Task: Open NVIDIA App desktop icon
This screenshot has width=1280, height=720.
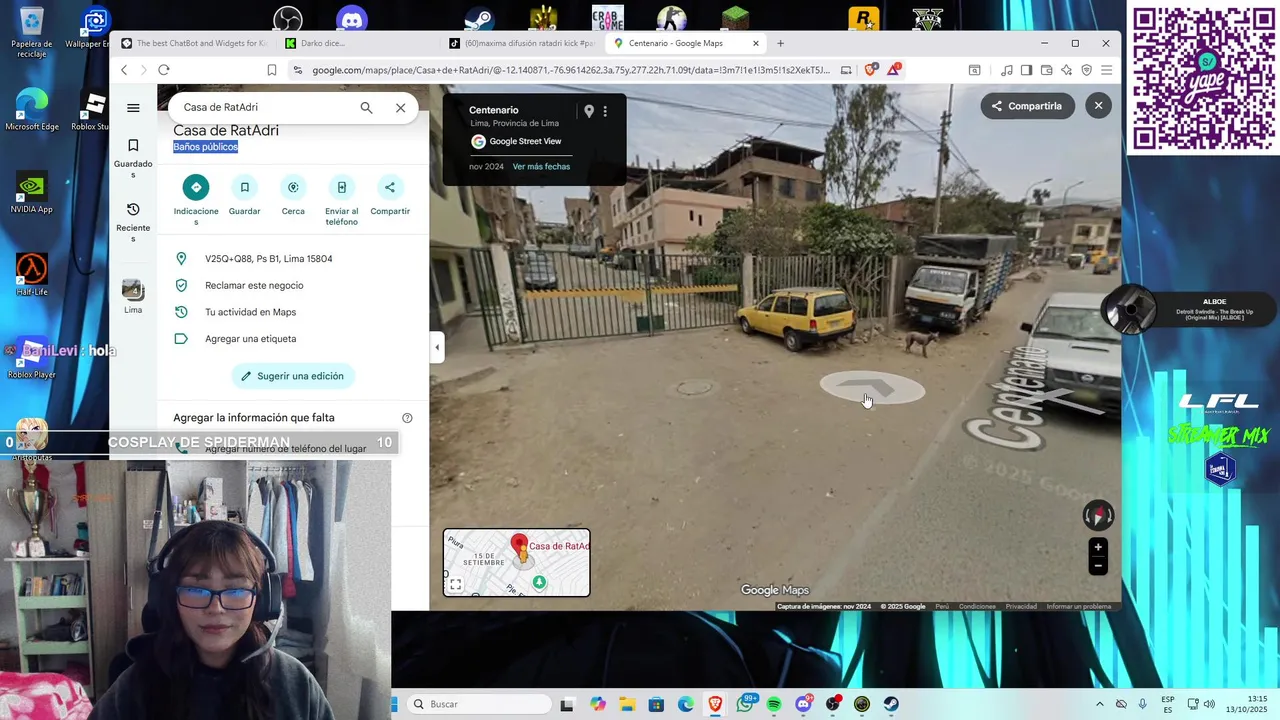Action: pyautogui.click(x=32, y=192)
